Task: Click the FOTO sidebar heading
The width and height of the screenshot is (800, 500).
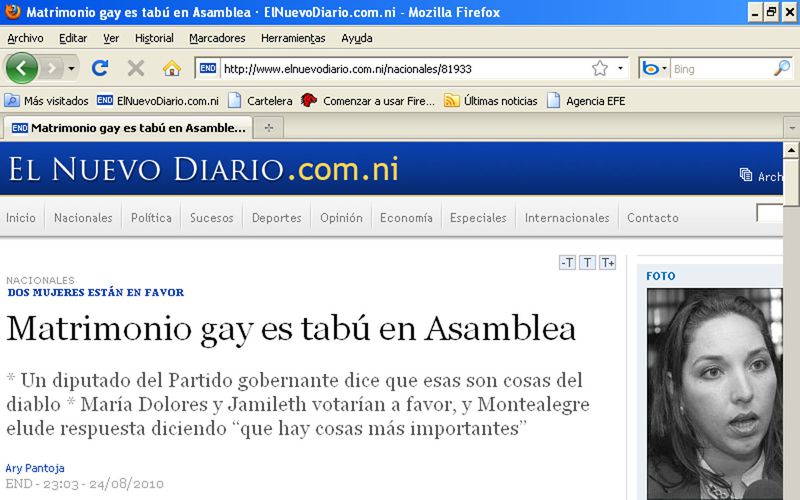Action: pyautogui.click(x=661, y=276)
